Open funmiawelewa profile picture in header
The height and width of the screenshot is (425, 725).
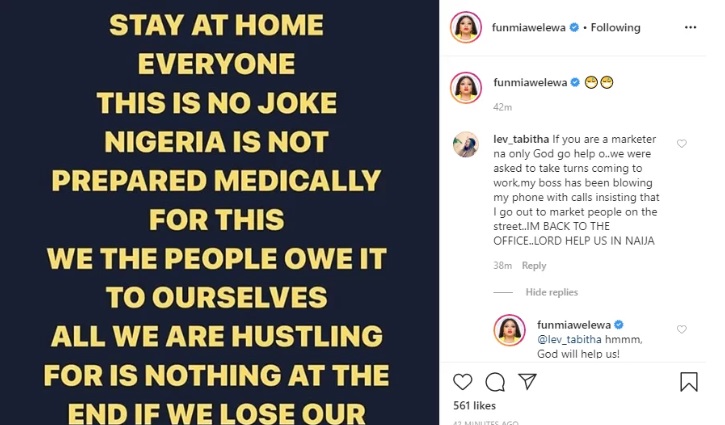(x=466, y=28)
